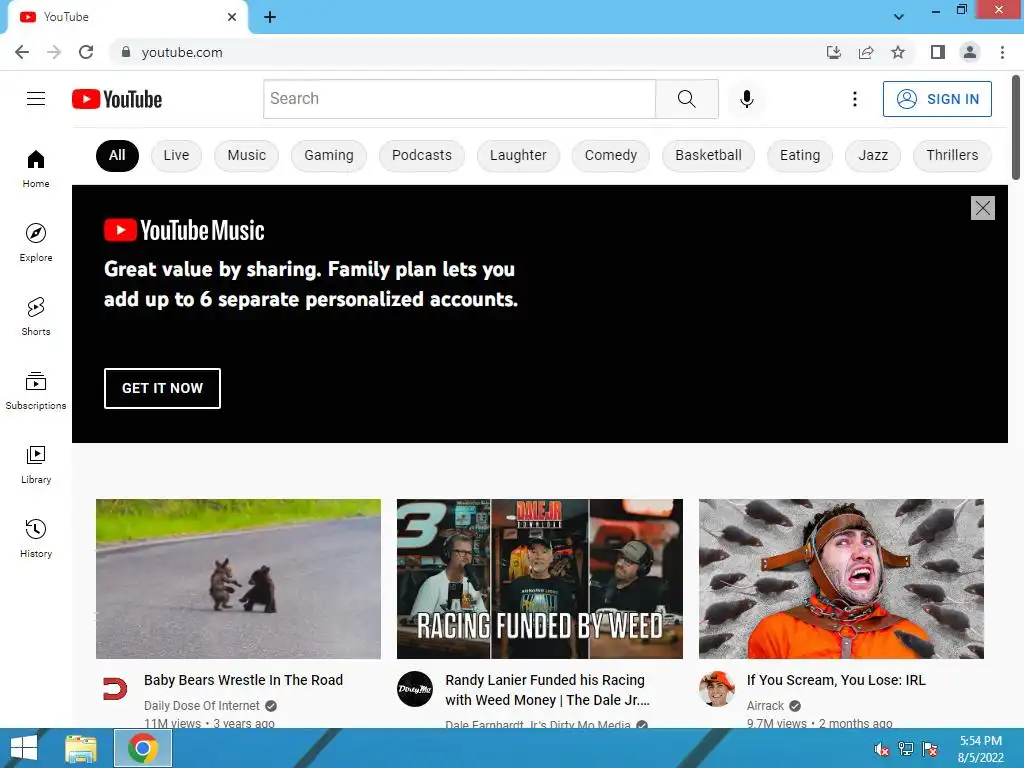The image size is (1024, 768).
Task: Visit Airrack channel name
Action: pyautogui.click(x=765, y=705)
